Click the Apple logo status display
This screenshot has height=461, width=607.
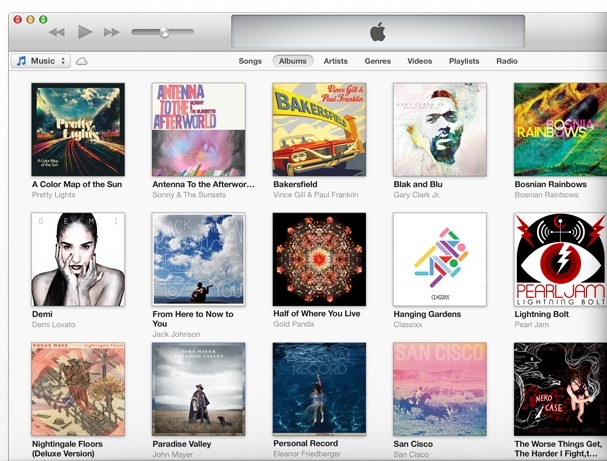pyautogui.click(x=378, y=32)
